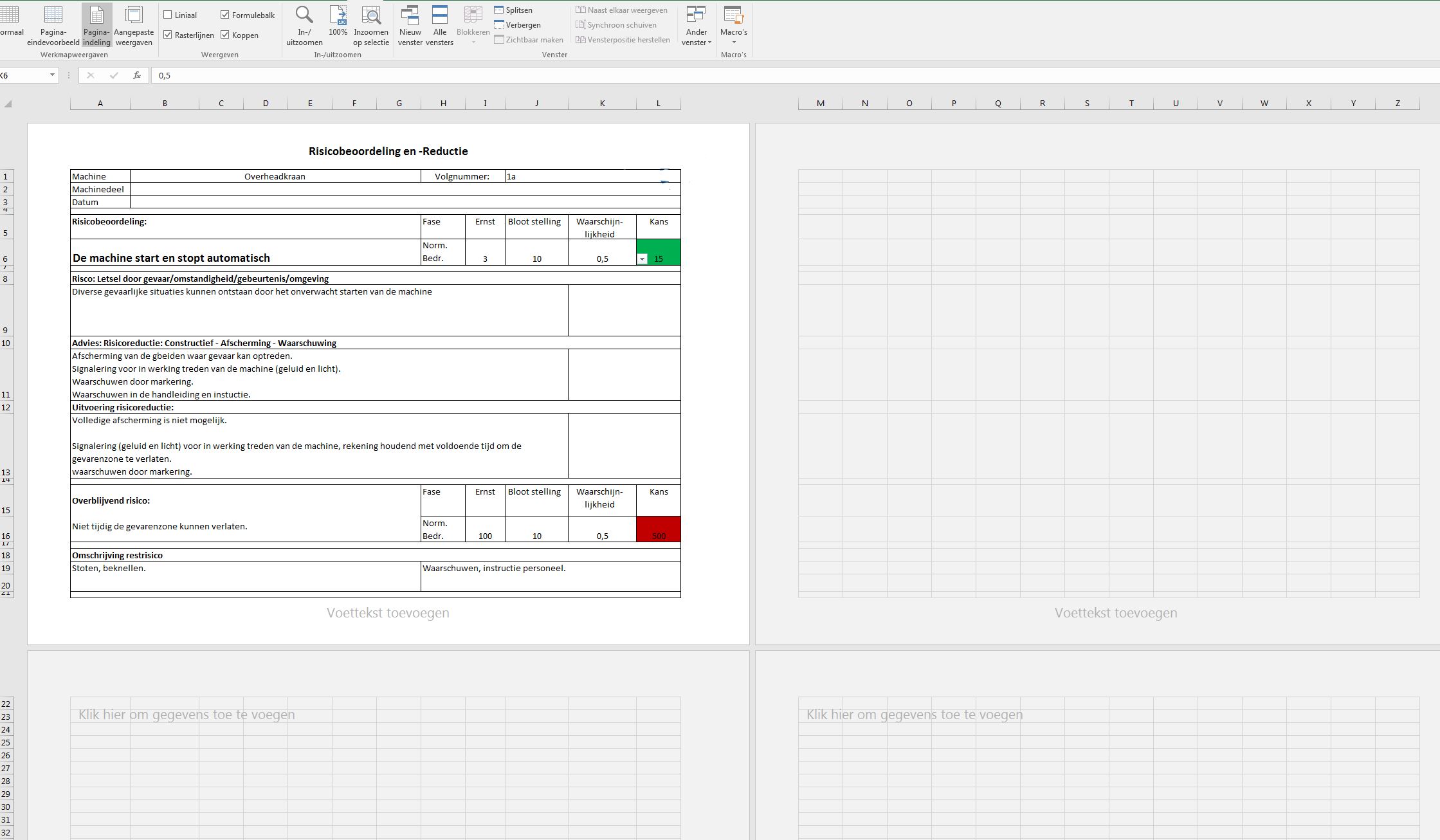Viewport: 1440px width, 840px height.
Task: Open a Nieuw venster
Action: click(410, 26)
